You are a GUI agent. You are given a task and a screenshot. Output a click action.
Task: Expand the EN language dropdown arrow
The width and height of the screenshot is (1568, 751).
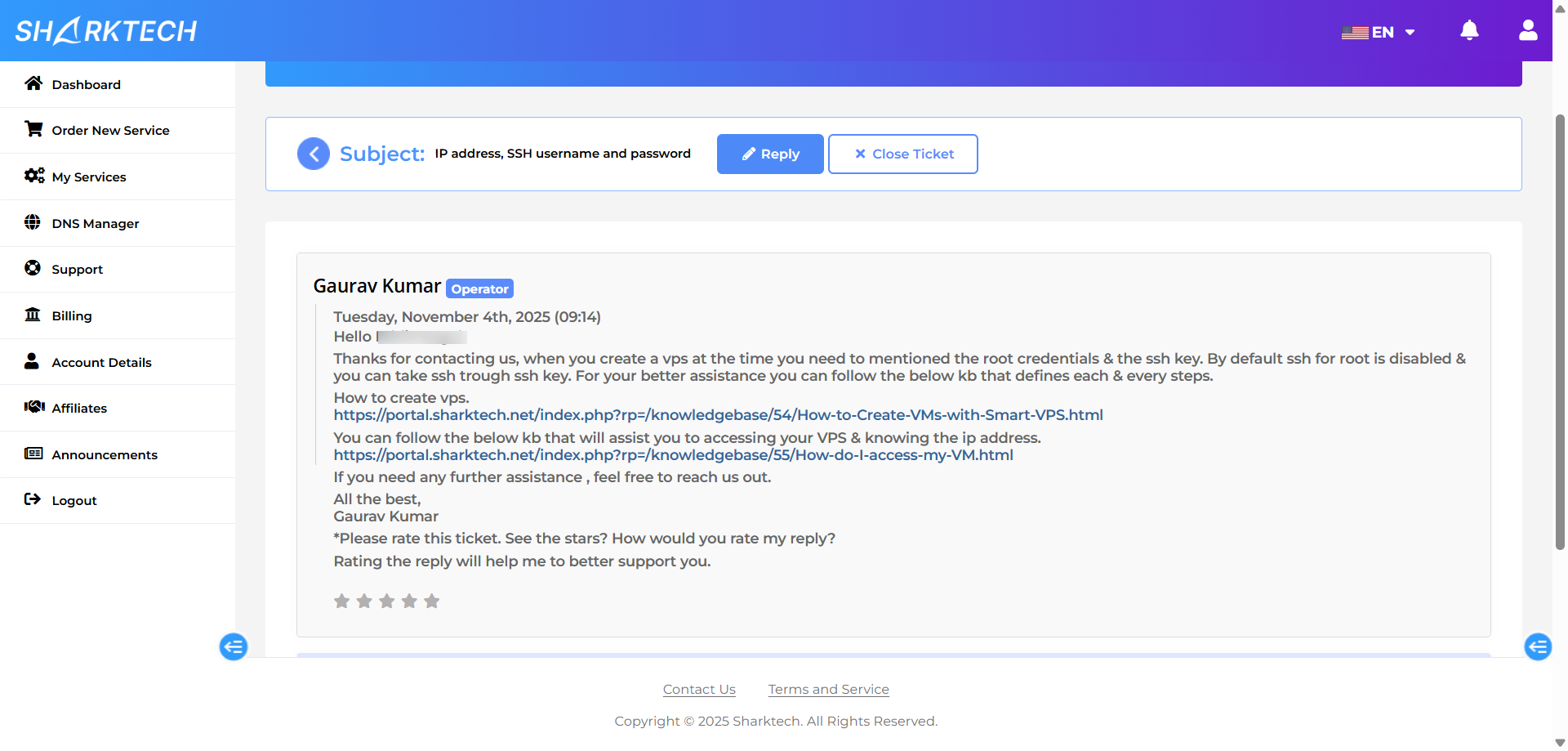point(1410,33)
